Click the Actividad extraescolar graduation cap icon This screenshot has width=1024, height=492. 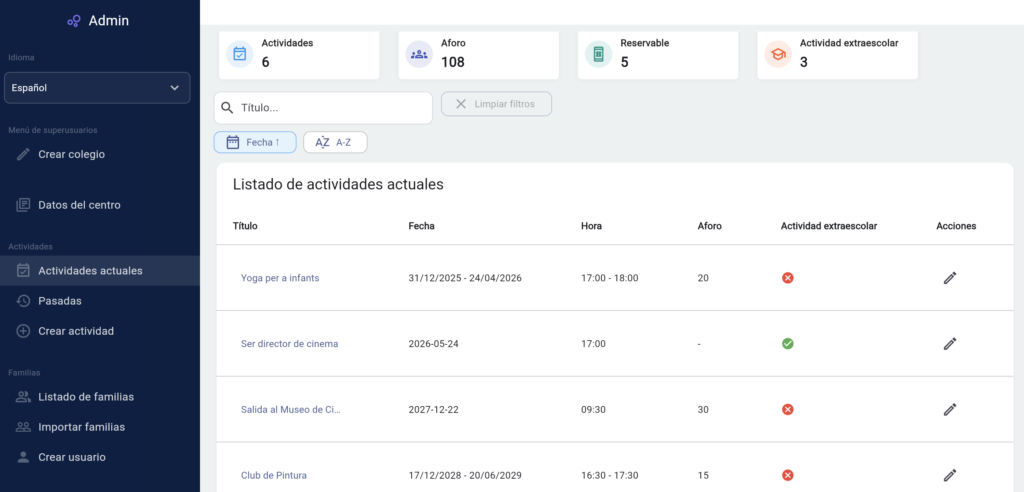pos(778,54)
